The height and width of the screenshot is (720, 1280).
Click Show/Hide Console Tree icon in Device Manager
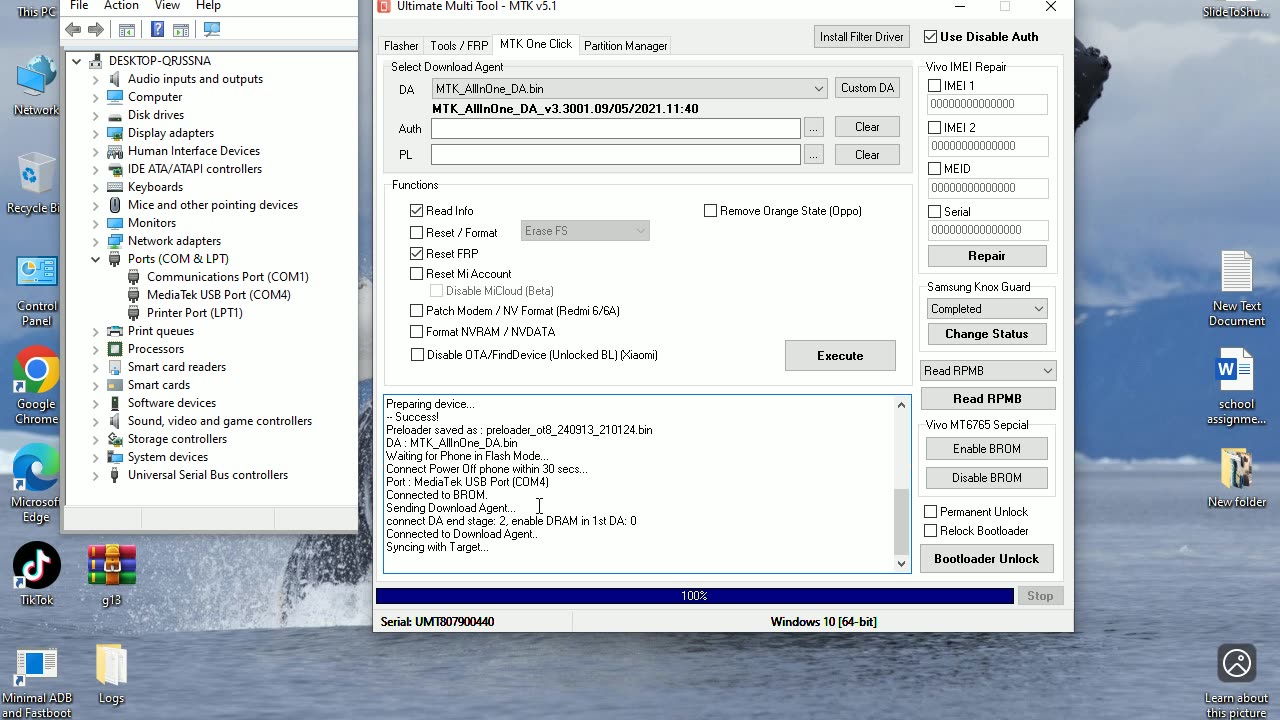click(127, 30)
